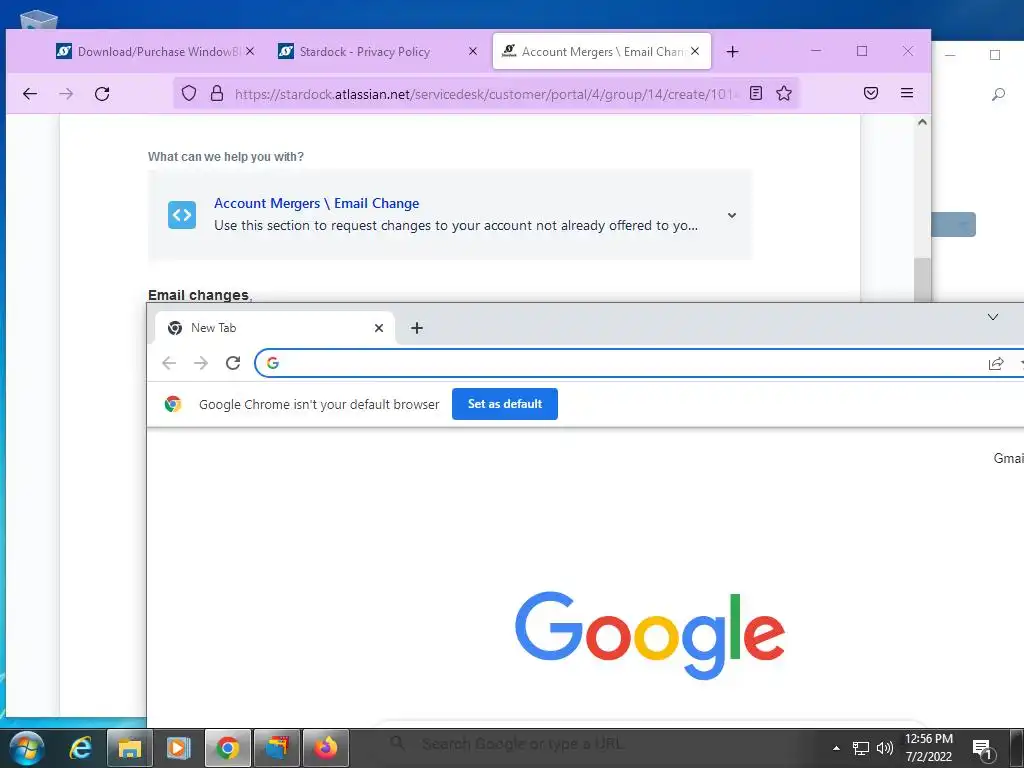Share this page from Chrome omnibox
This screenshot has width=1024, height=768.
996,364
